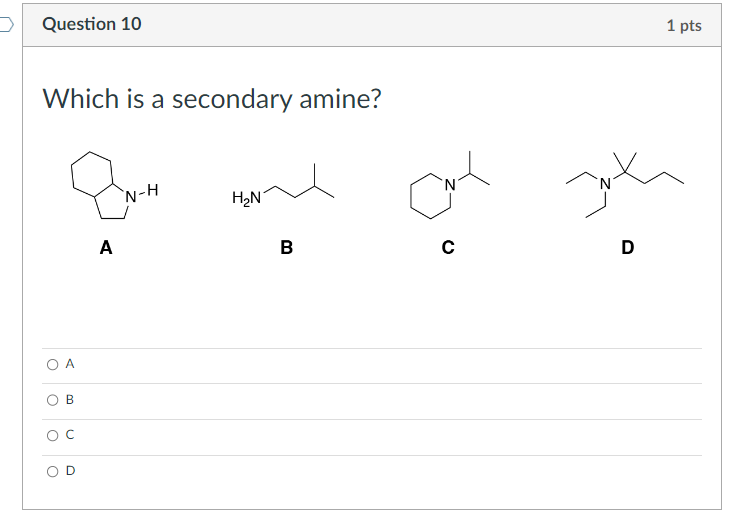732x522 pixels.
Task: Click the question text about secondary amine
Action: 212,99
